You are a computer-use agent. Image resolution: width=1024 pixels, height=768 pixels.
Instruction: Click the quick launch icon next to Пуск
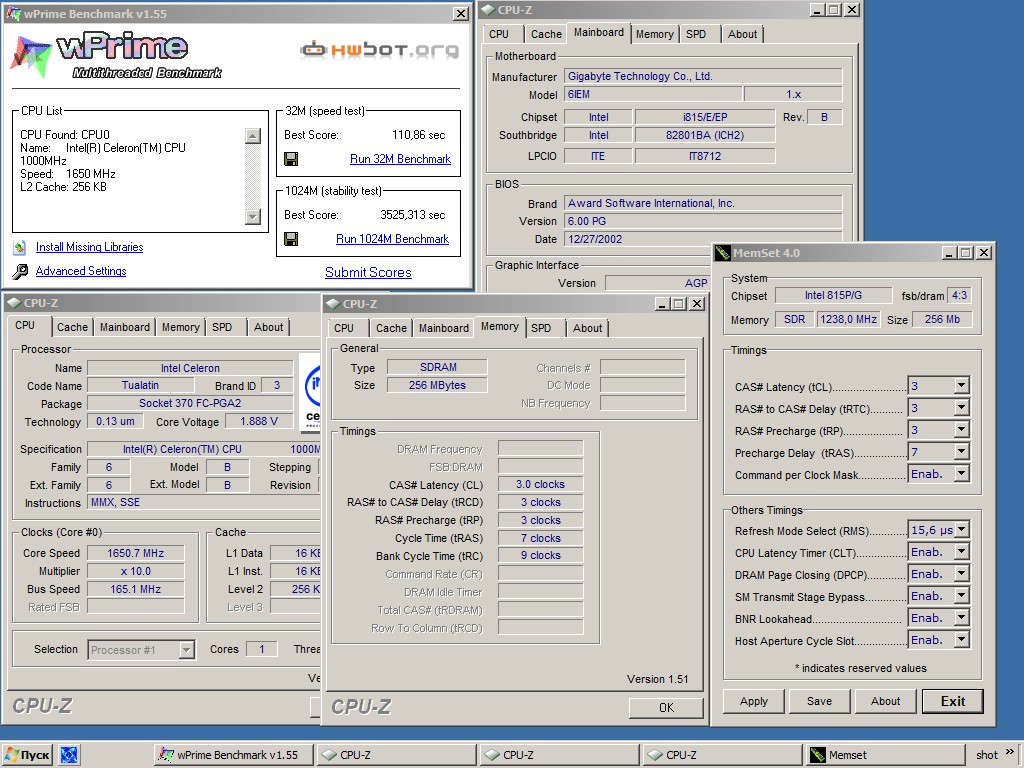pos(69,755)
